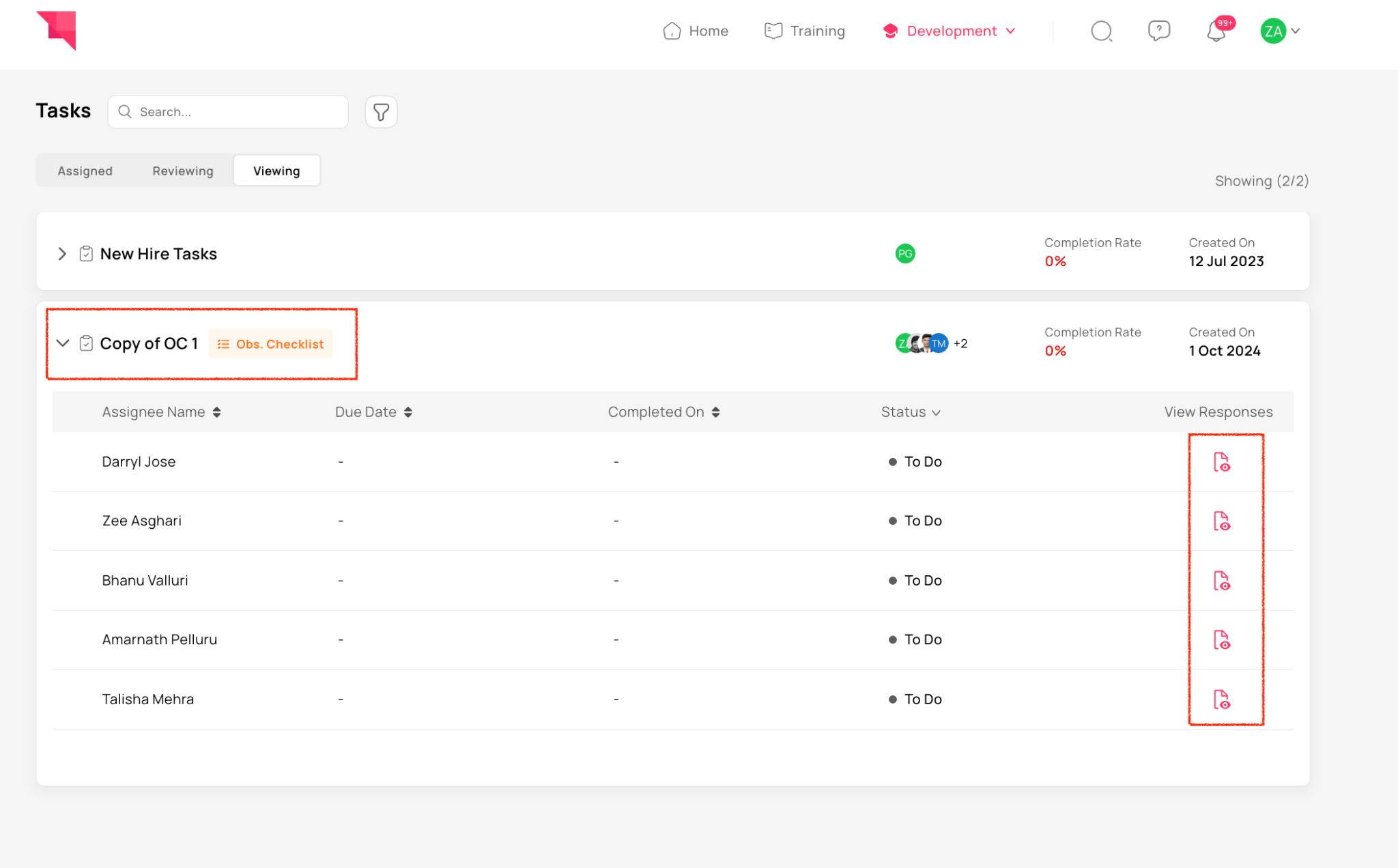Click the header search magnifier icon
The image size is (1398, 868).
click(1101, 31)
